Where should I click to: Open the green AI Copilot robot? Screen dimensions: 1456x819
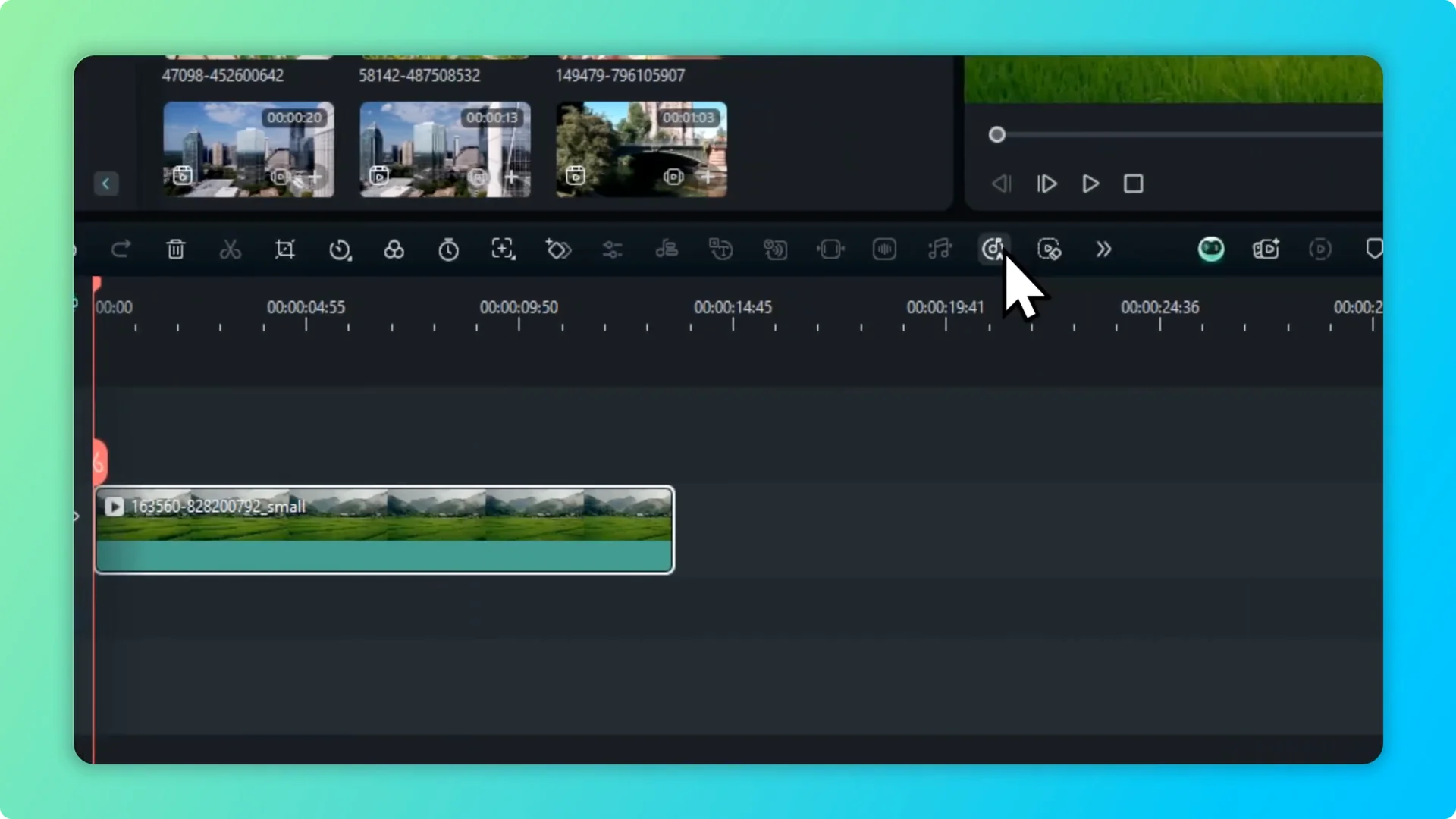(x=1211, y=249)
